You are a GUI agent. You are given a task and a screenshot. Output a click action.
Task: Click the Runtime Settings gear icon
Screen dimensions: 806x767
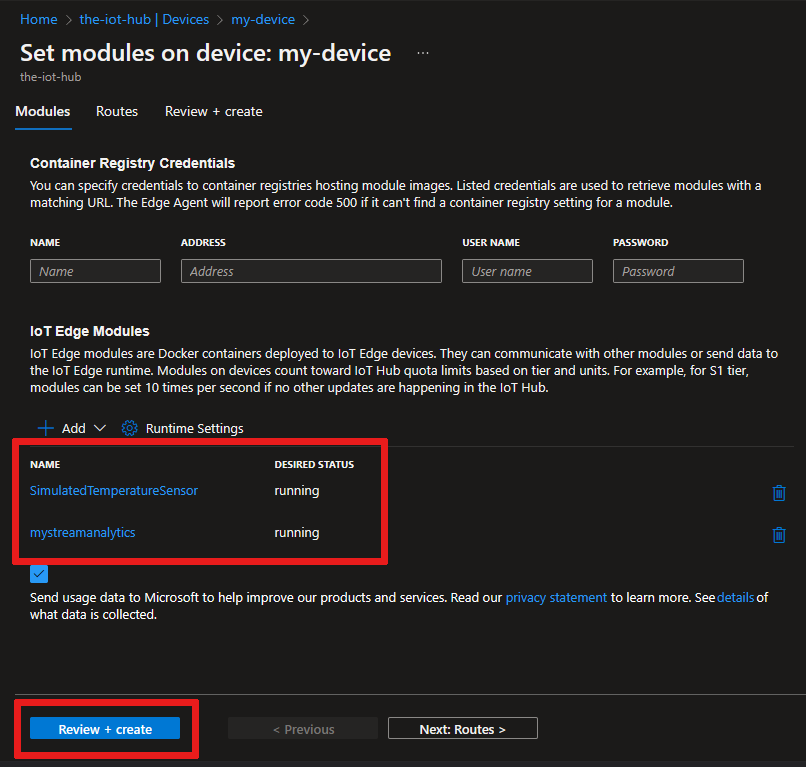tap(130, 428)
